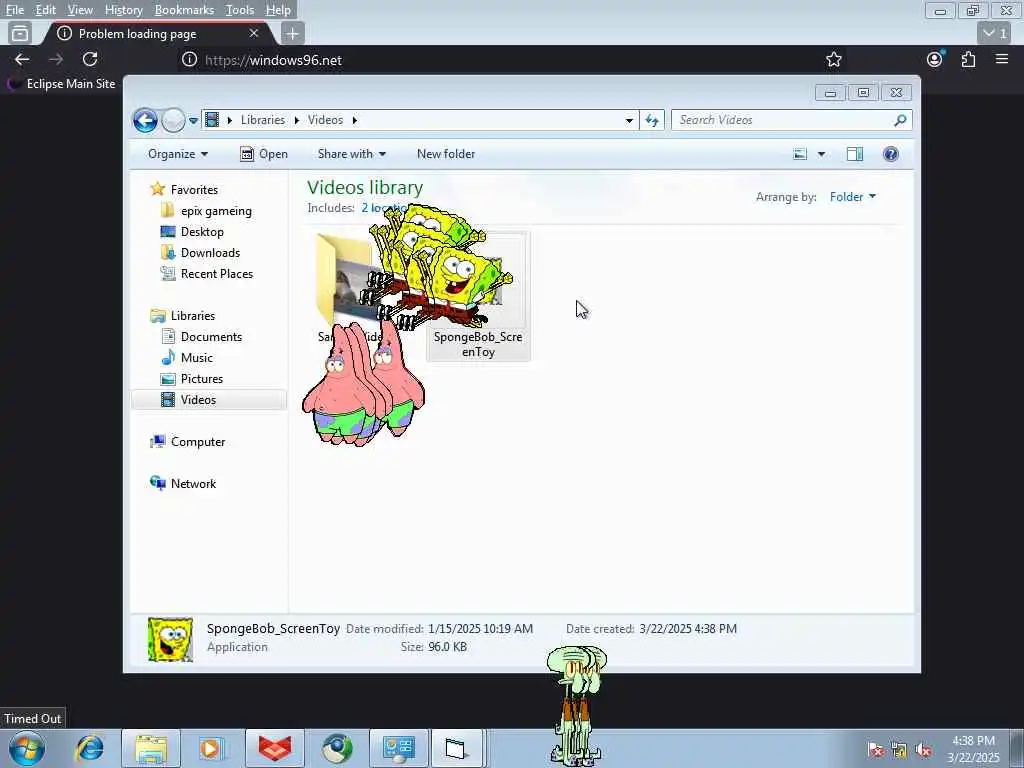
Task: Open Windows Explorer taskbar icon
Action: [151, 748]
